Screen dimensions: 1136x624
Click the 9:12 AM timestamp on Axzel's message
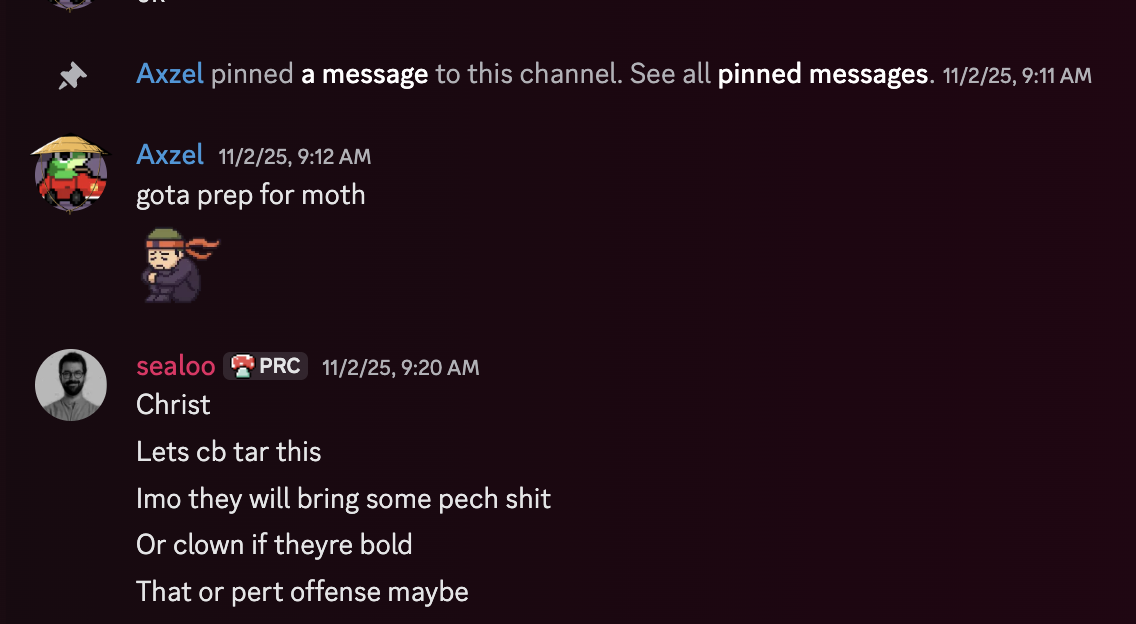click(x=294, y=156)
